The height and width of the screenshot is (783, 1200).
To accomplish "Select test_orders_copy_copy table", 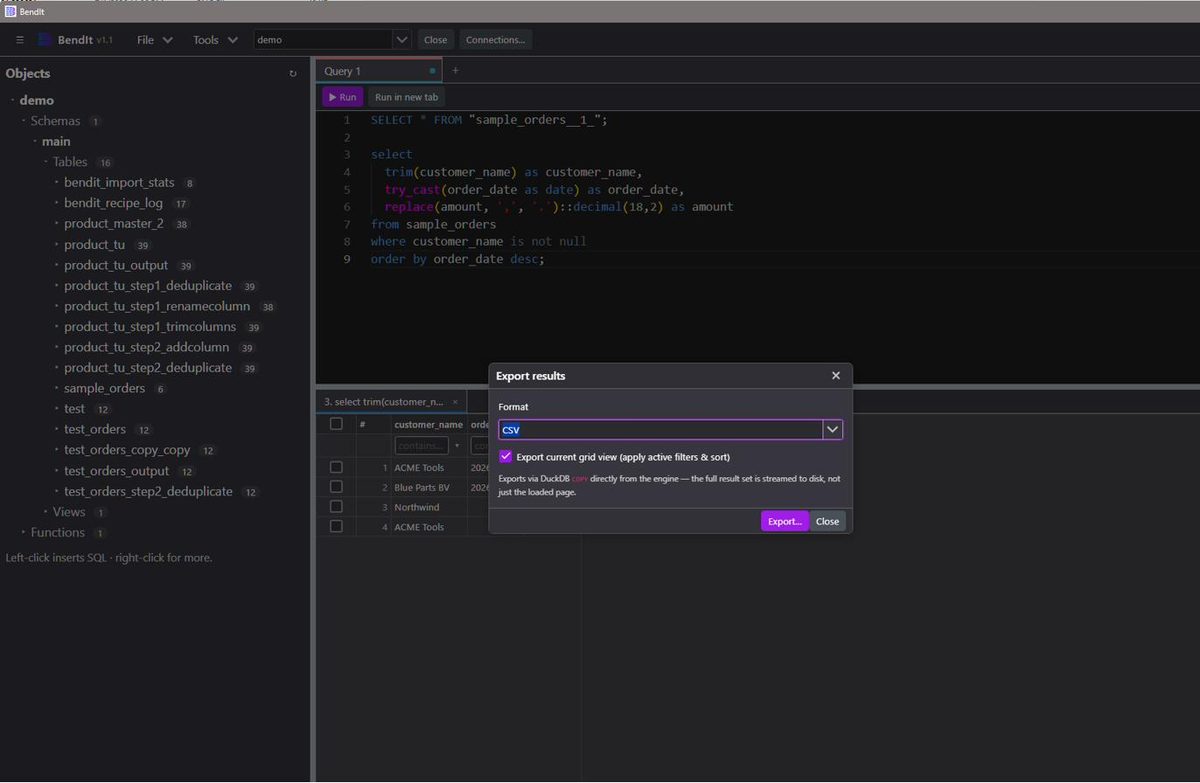I will [127, 450].
